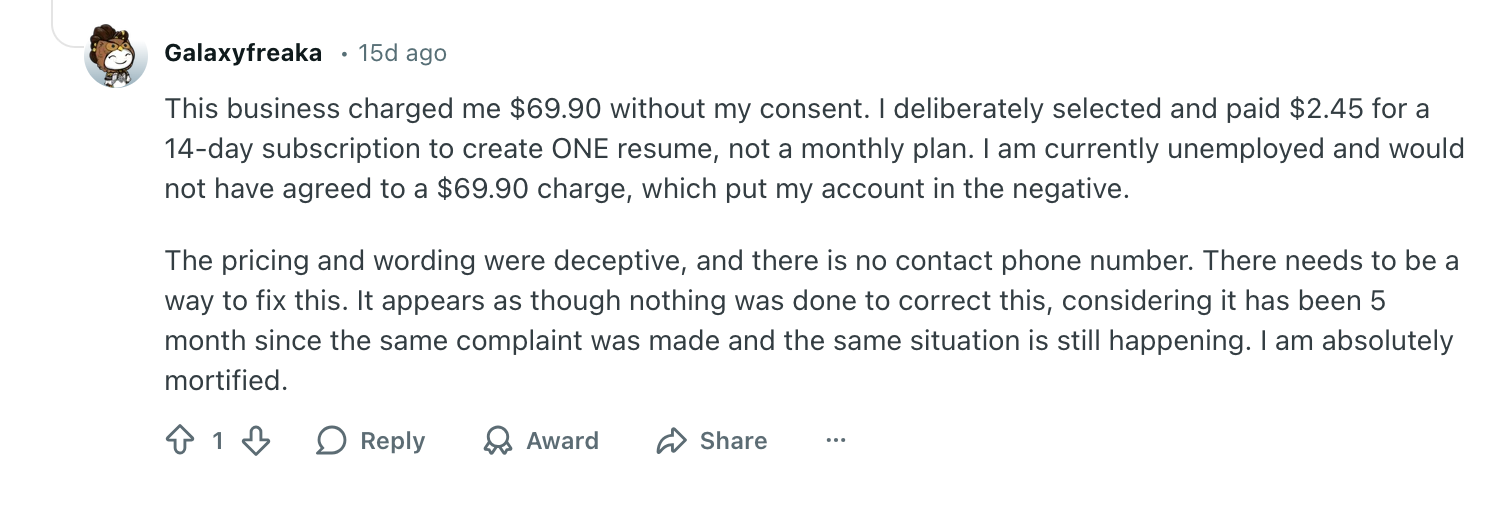Click the share arrow icon
1510x506 pixels.
pos(672,441)
